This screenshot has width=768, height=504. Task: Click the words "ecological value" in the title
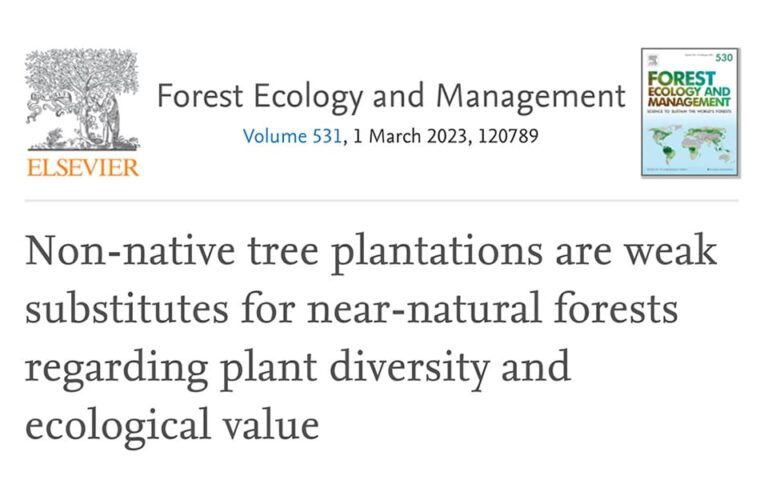tap(172, 425)
